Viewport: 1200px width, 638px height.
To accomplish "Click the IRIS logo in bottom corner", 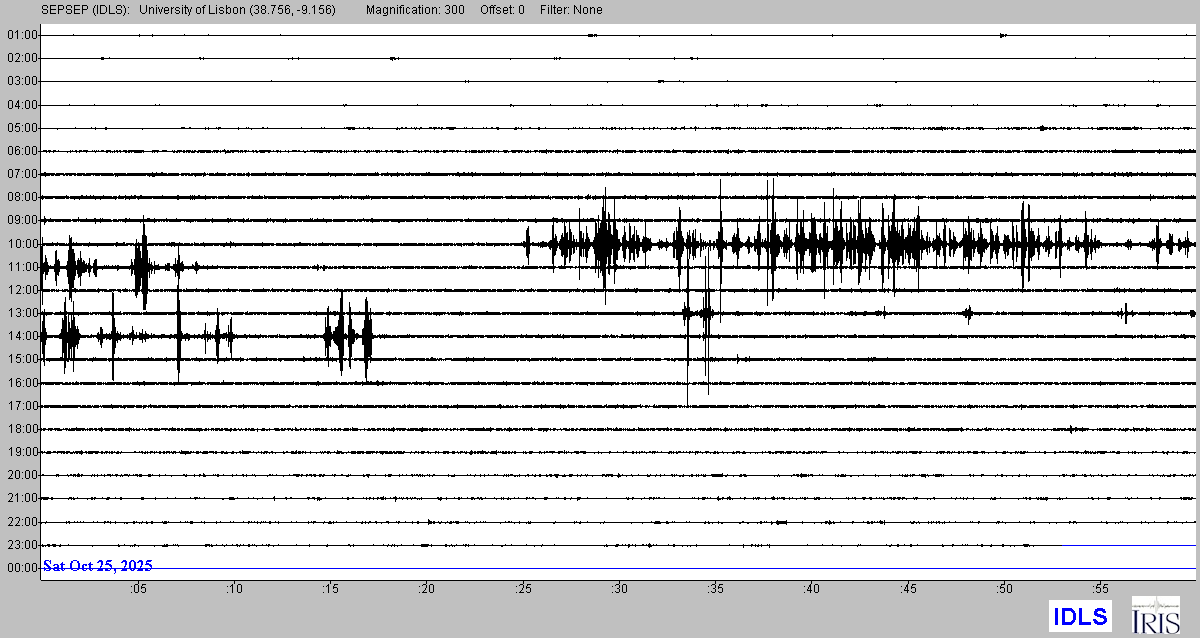I will click(1157, 614).
